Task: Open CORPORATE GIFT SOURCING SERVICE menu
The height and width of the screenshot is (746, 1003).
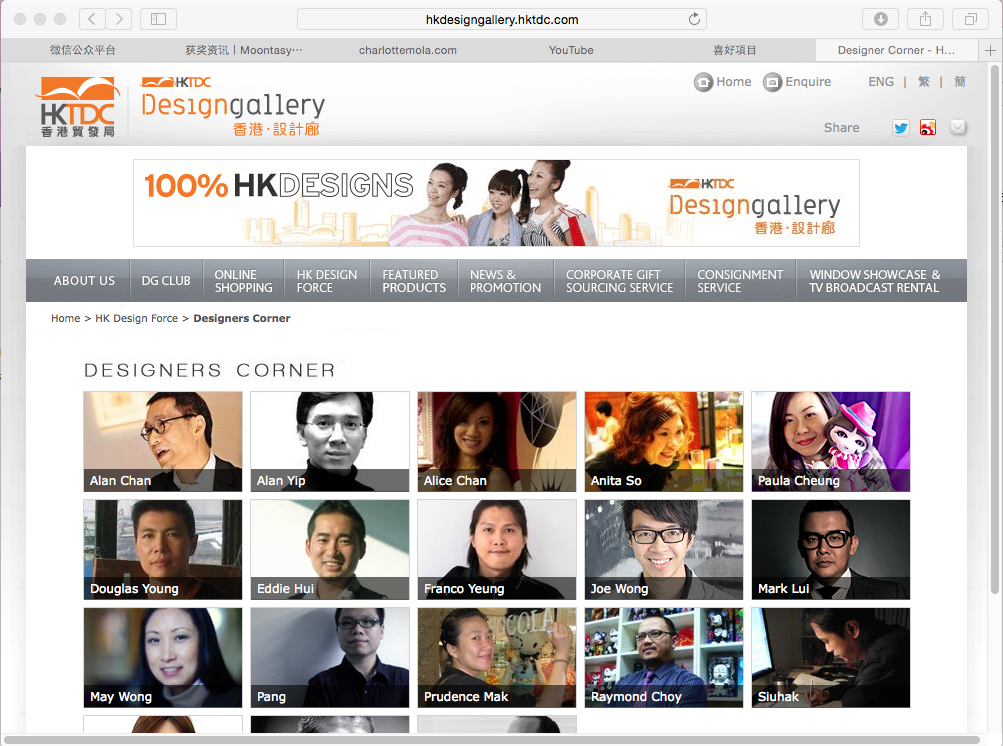Action: (x=619, y=280)
